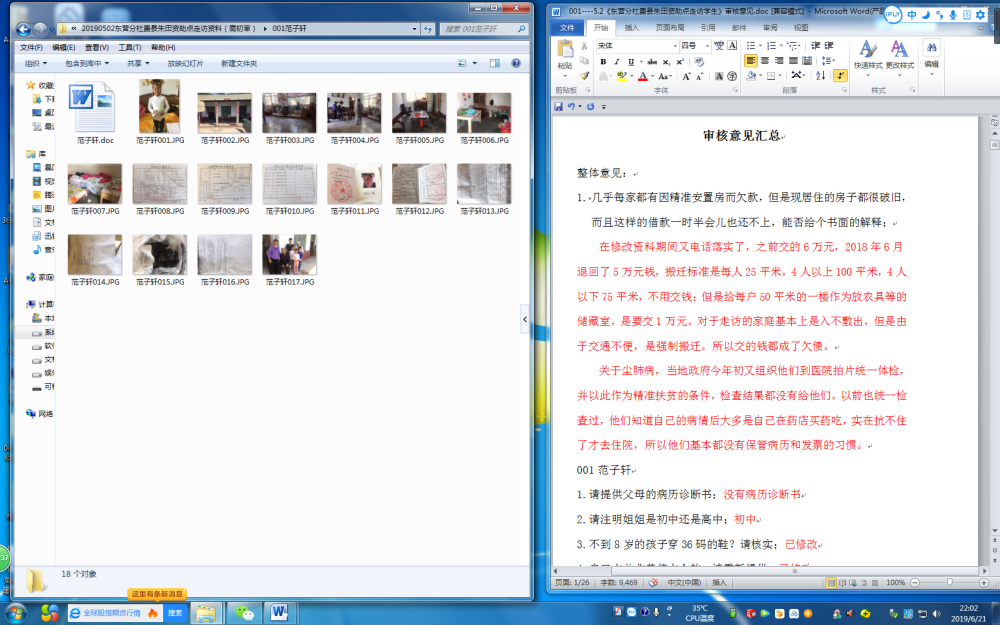Viewport: 1000px width, 625px height.
Task: Click the zoom slider handle in Word
Action: pyautogui.click(x=950, y=582)
